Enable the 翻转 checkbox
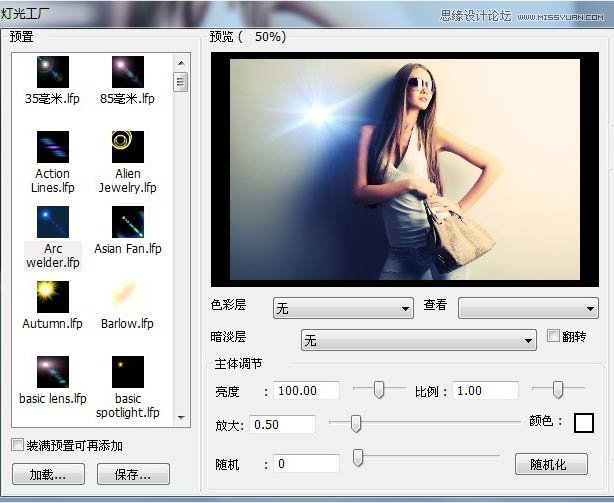The image size is (614, 503). coord(554,337)
